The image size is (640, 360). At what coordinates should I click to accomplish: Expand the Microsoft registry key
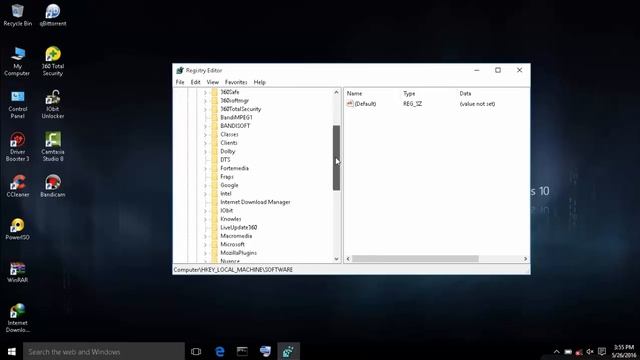click(x=205, y=244)
